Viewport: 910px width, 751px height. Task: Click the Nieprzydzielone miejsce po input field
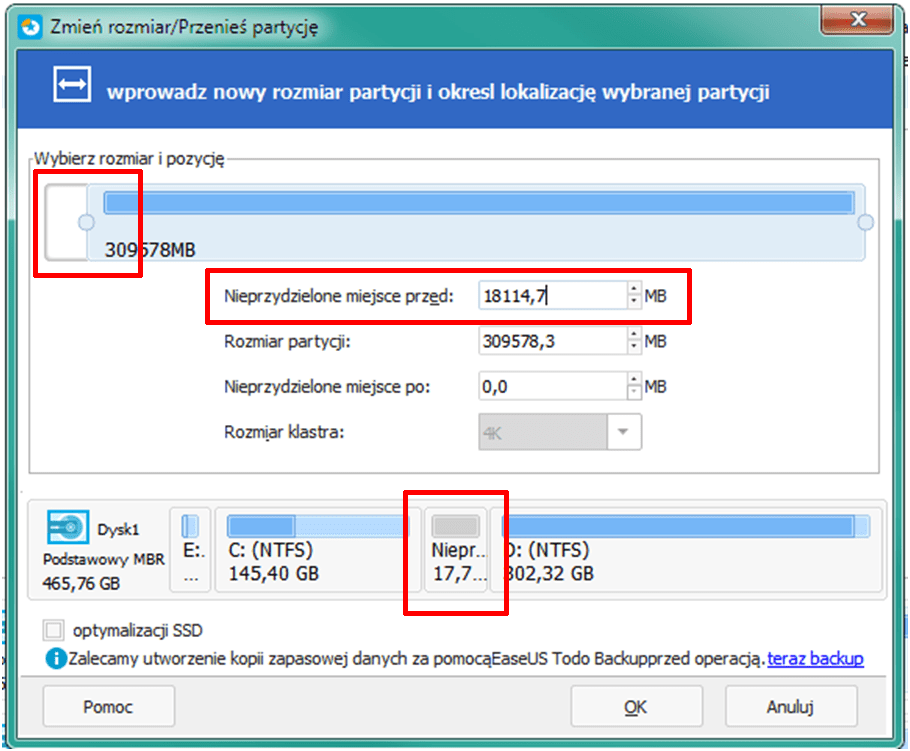[x=552, y=386]
